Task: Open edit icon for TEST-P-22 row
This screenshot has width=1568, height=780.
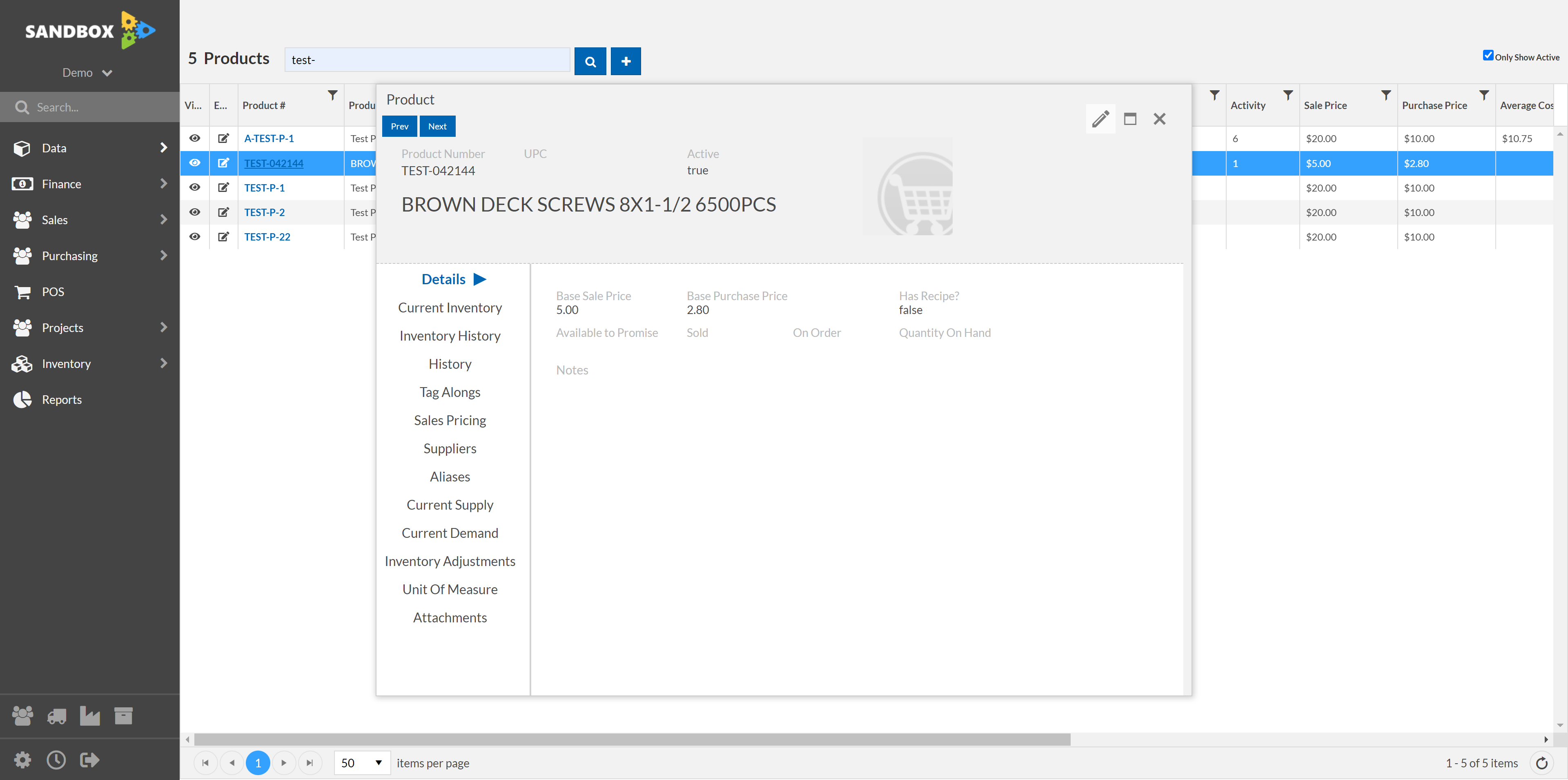Action: coord(223,236)
